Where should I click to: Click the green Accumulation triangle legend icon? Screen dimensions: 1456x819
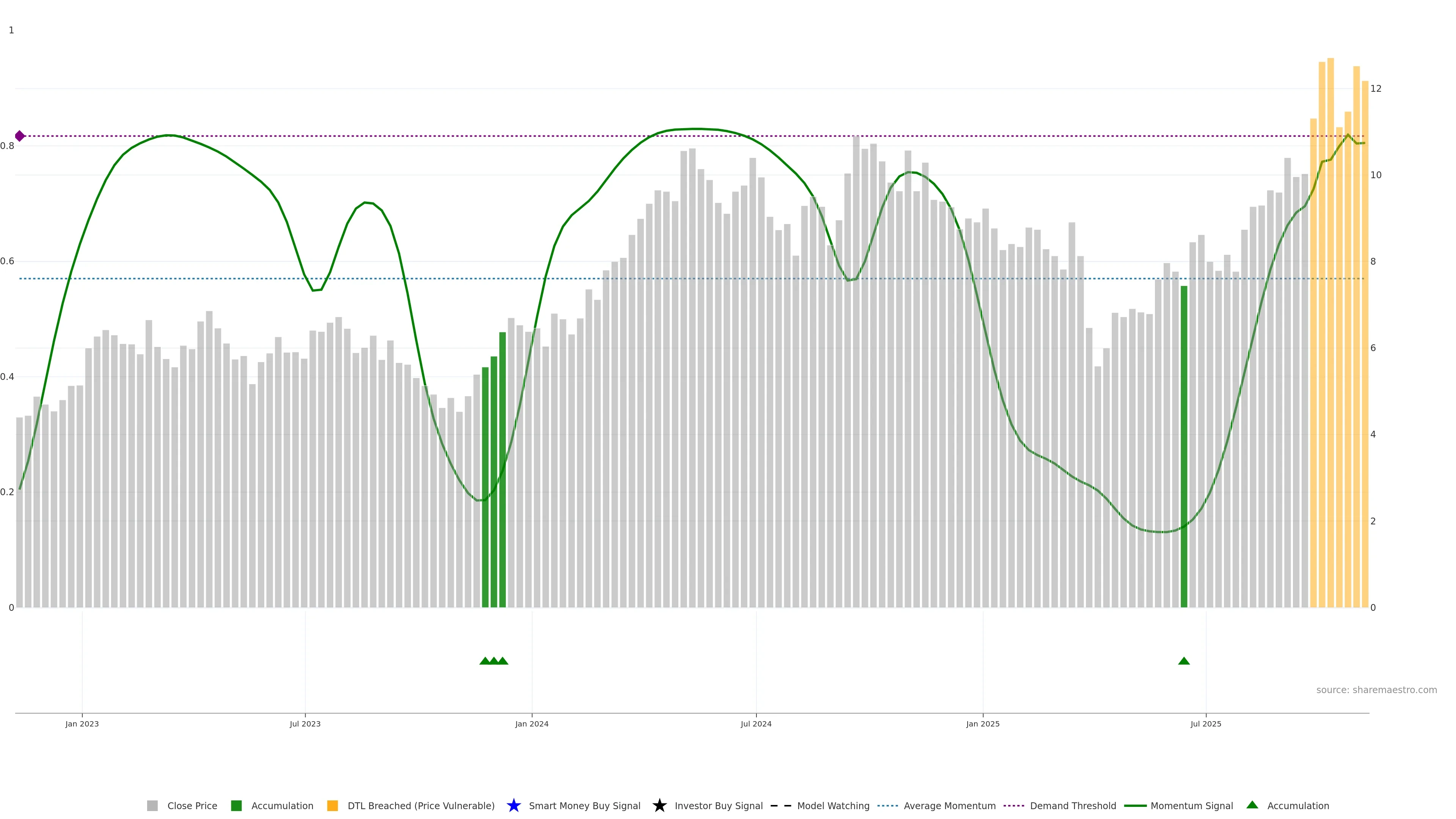click(1252, 805)
